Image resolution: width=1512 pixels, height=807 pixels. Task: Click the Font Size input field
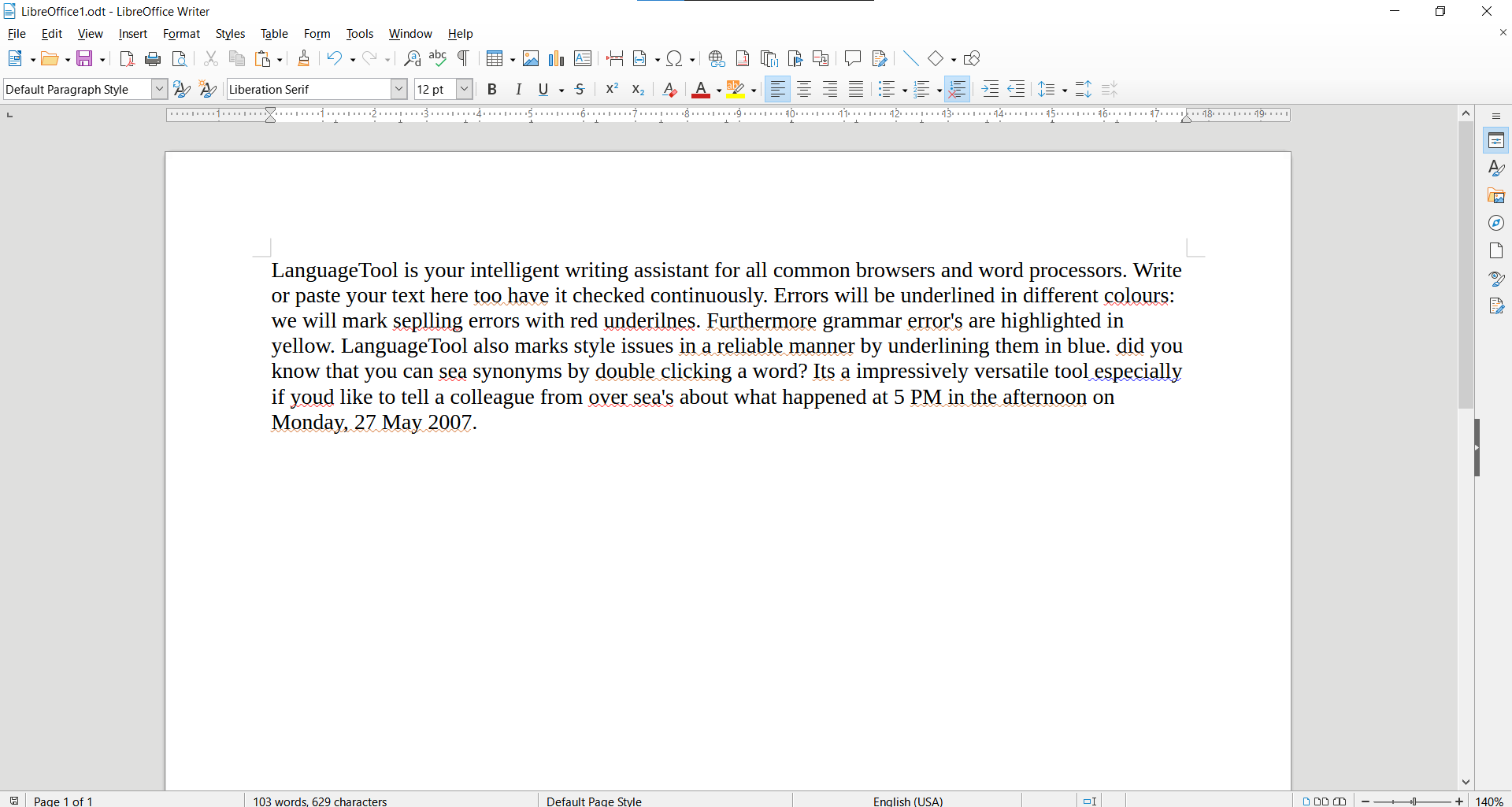[x=435, y=90]
